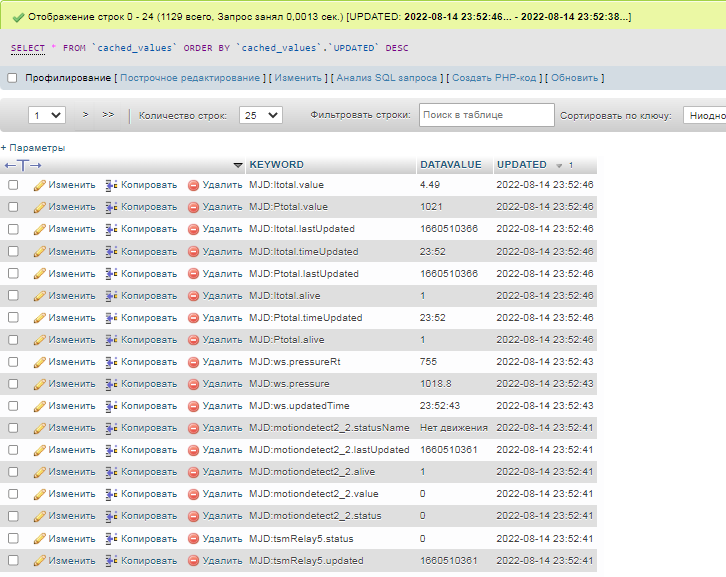The width and height of the screenshot is (726, 577).
Task: Tick the checkbox for MJD:Itotal.value row
Action: click(13, 185)
